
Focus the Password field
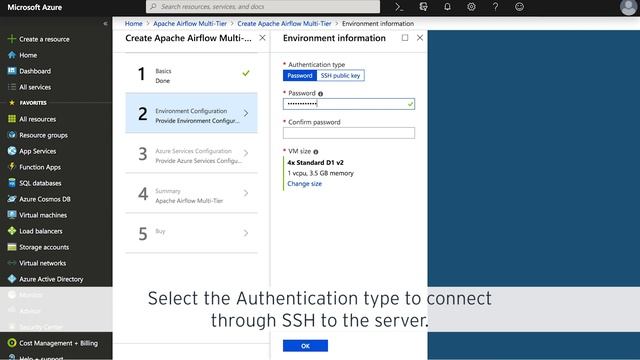349,104
